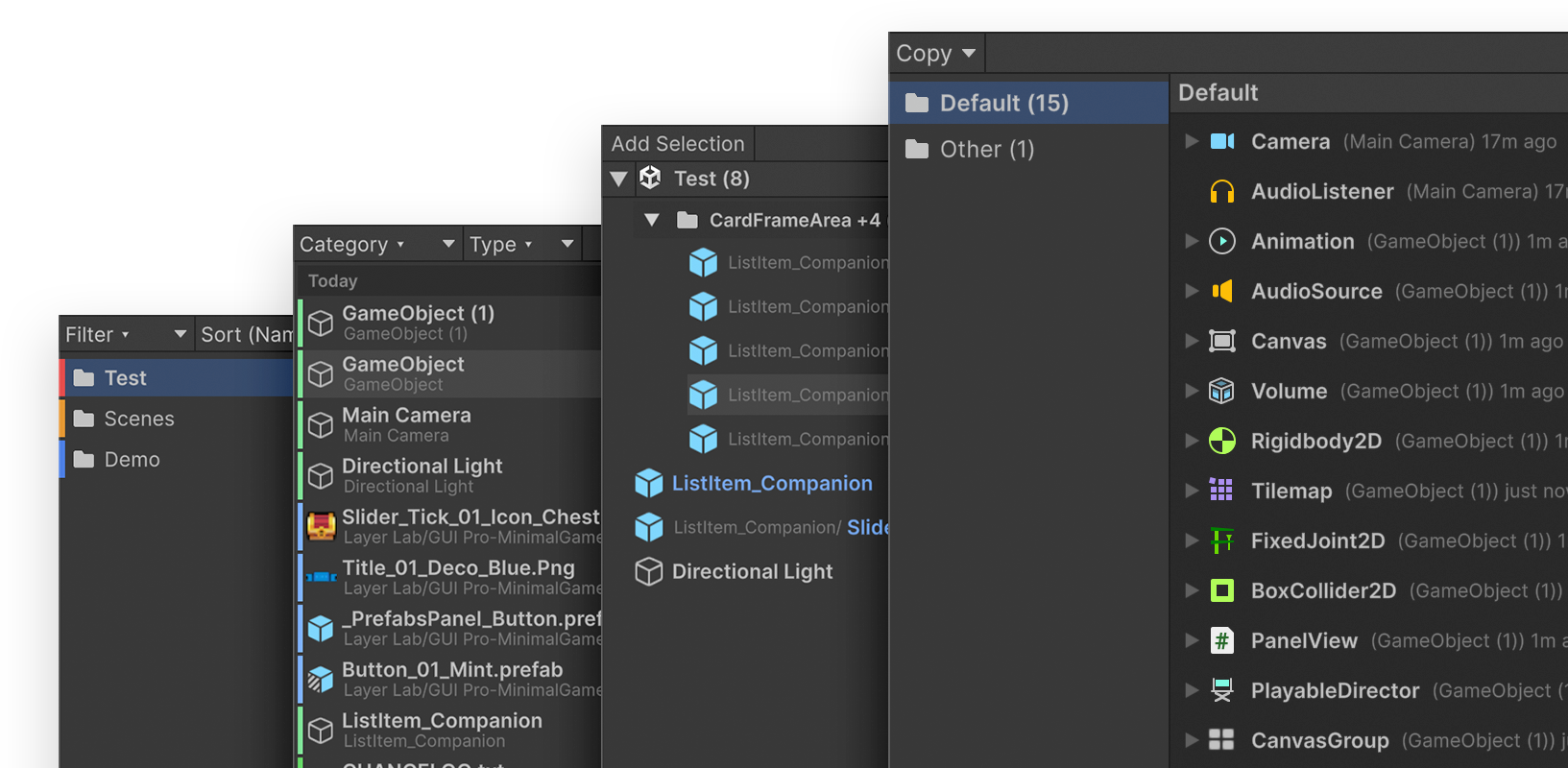1568x768 pixels.
Task: Click the Volume cube icon
Action: (1221, 391)
